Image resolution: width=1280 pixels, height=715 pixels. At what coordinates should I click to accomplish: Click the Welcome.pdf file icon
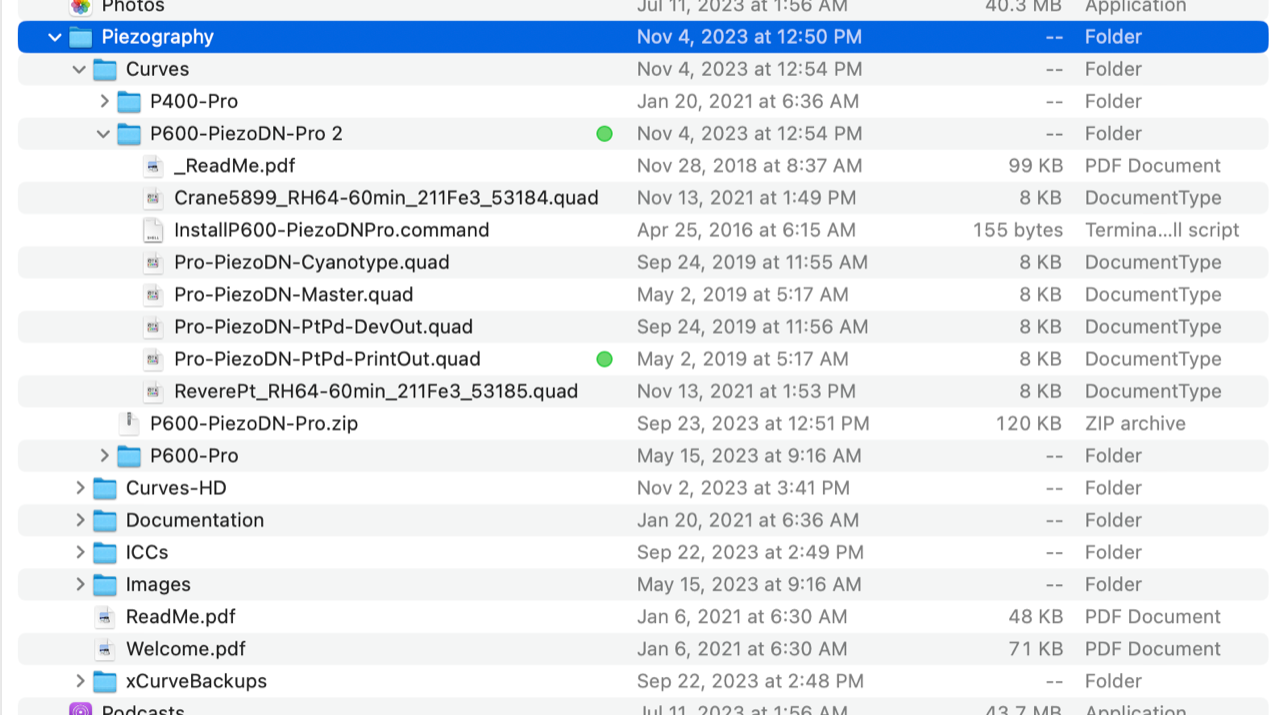click(105, 649)
